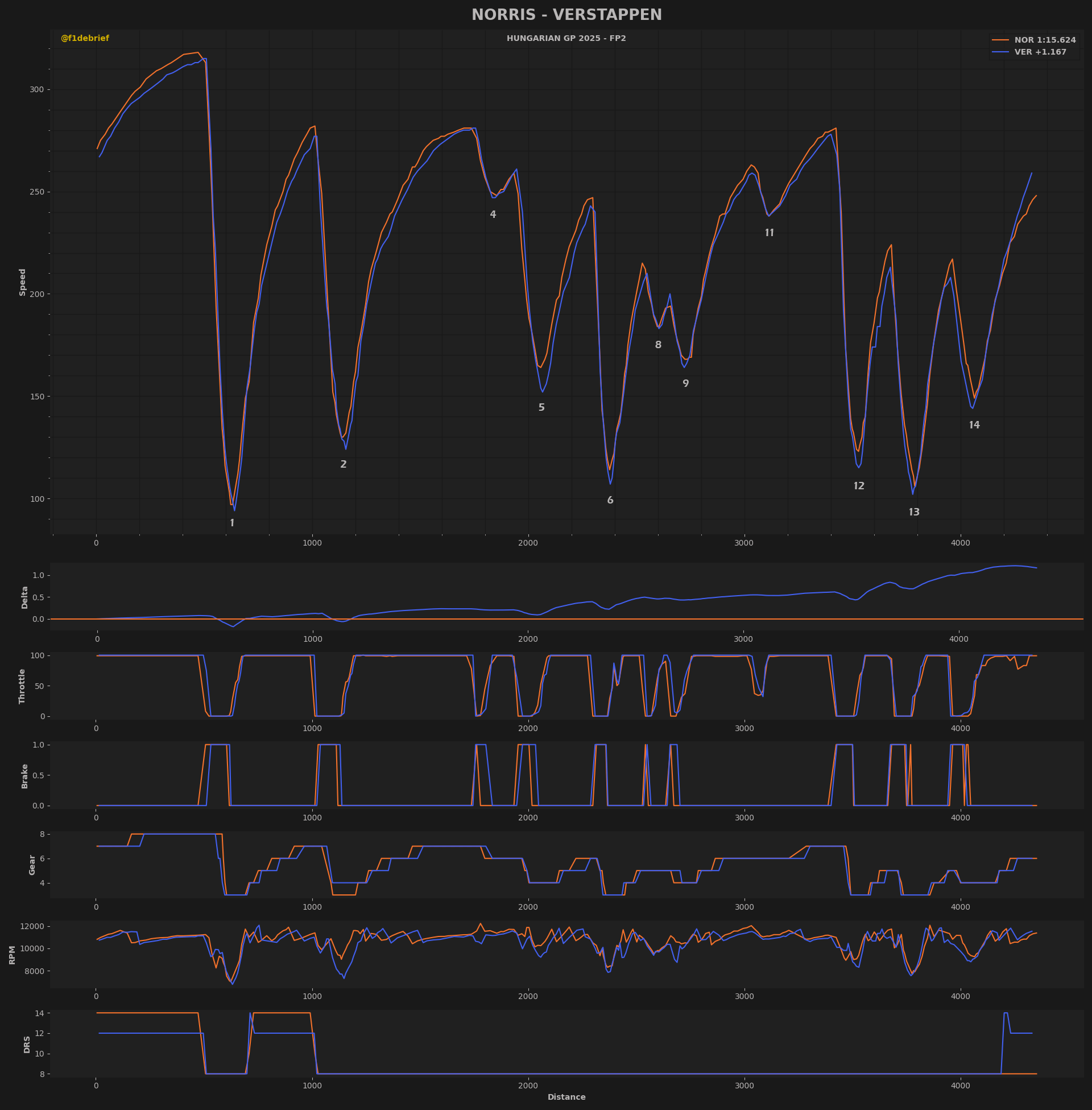
Task: Click the Distance x-axis label at bottom
Action: pyautogui.click(x=566, y=1097)
